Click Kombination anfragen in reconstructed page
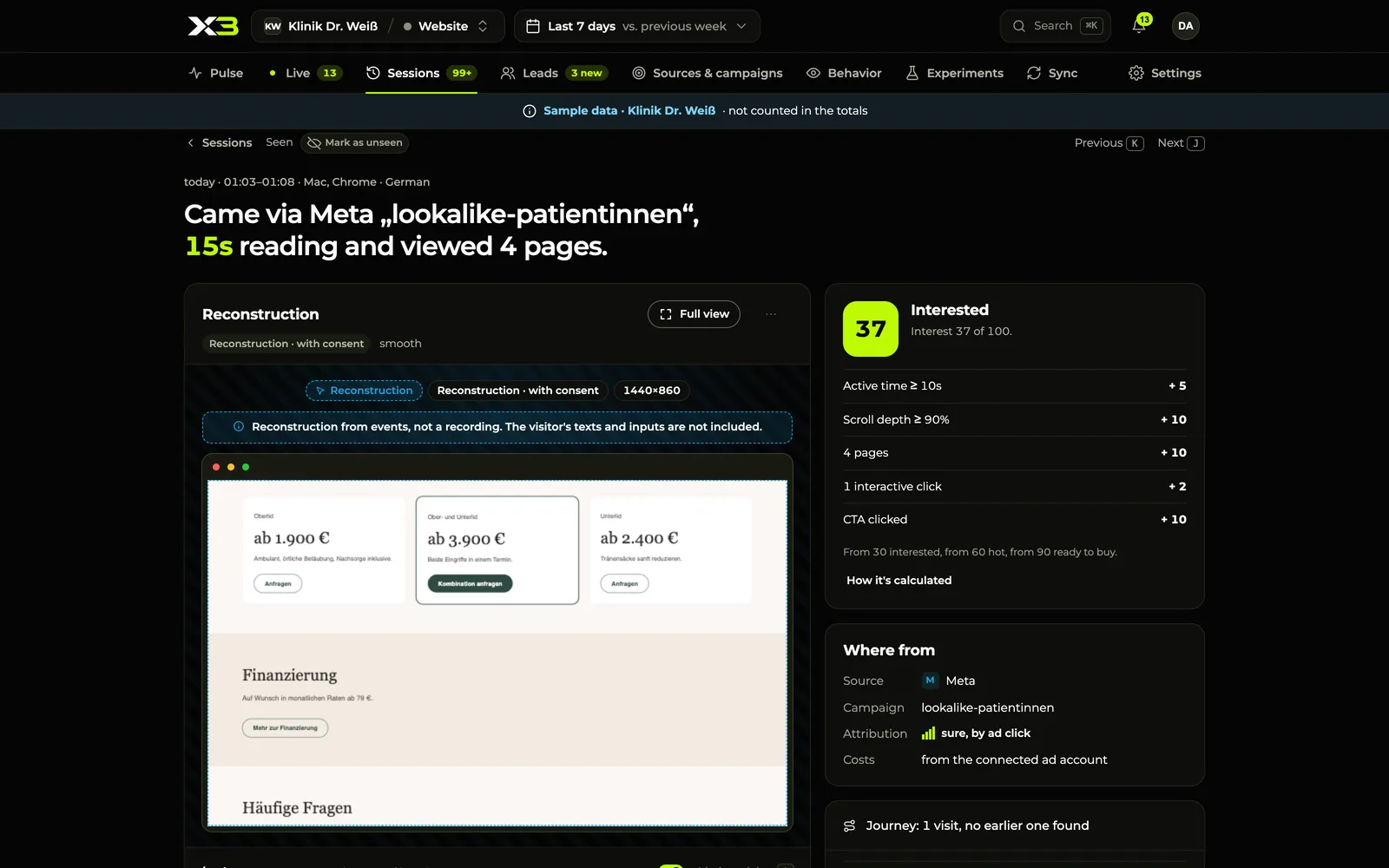Screen dimensions: 1389x868 click(470, 584)
